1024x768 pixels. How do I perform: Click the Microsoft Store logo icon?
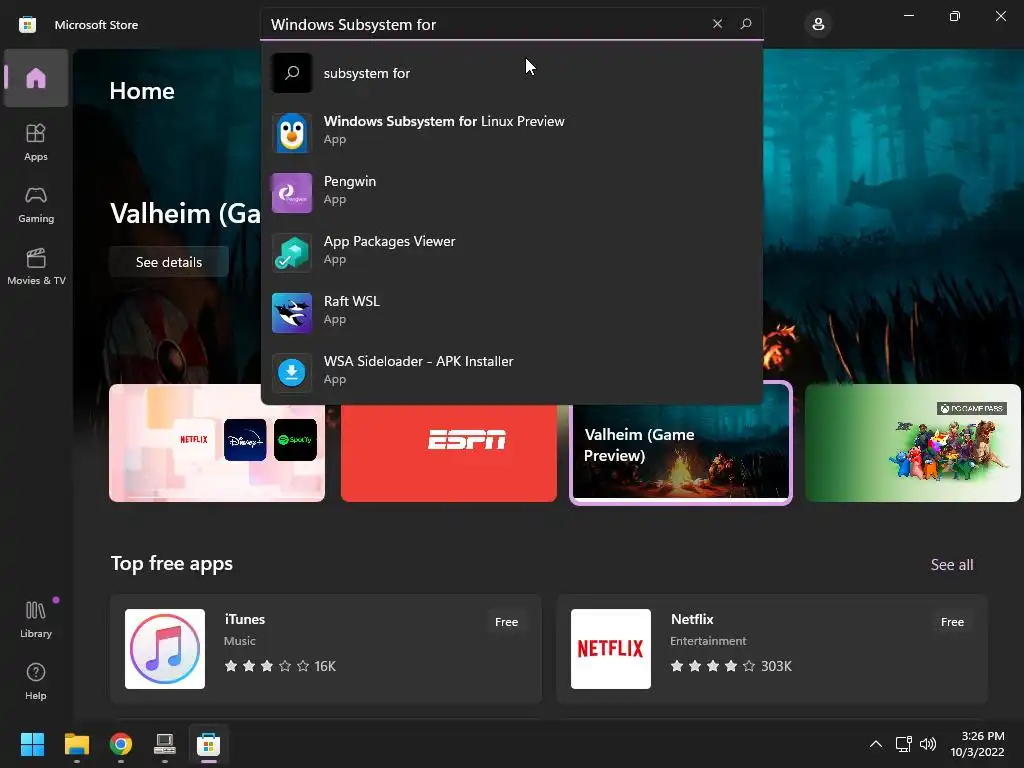27,25
